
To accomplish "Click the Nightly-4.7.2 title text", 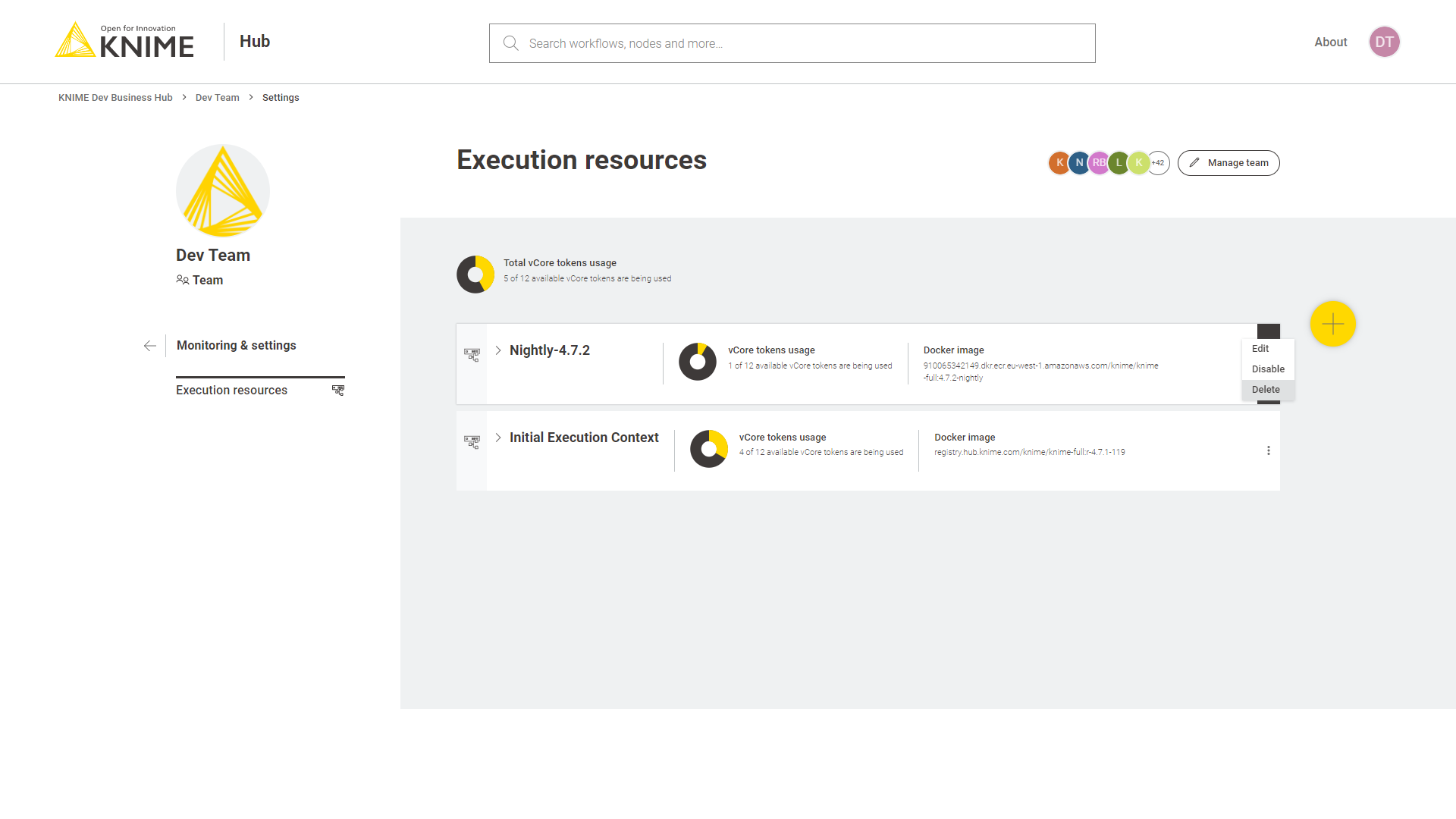I will [x=550, y=350].
